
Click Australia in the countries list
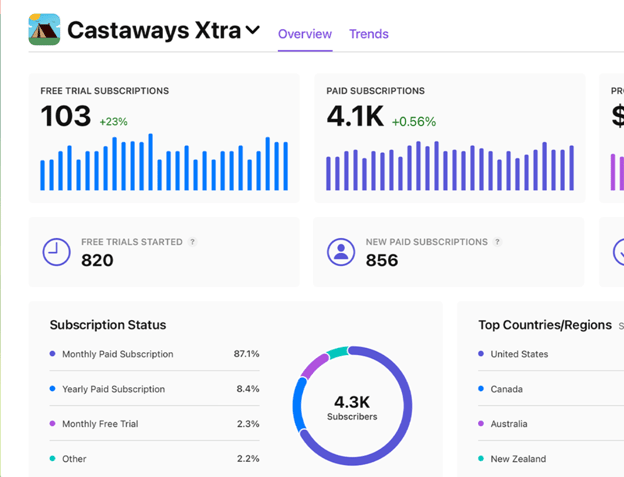(x=508, y=424)
